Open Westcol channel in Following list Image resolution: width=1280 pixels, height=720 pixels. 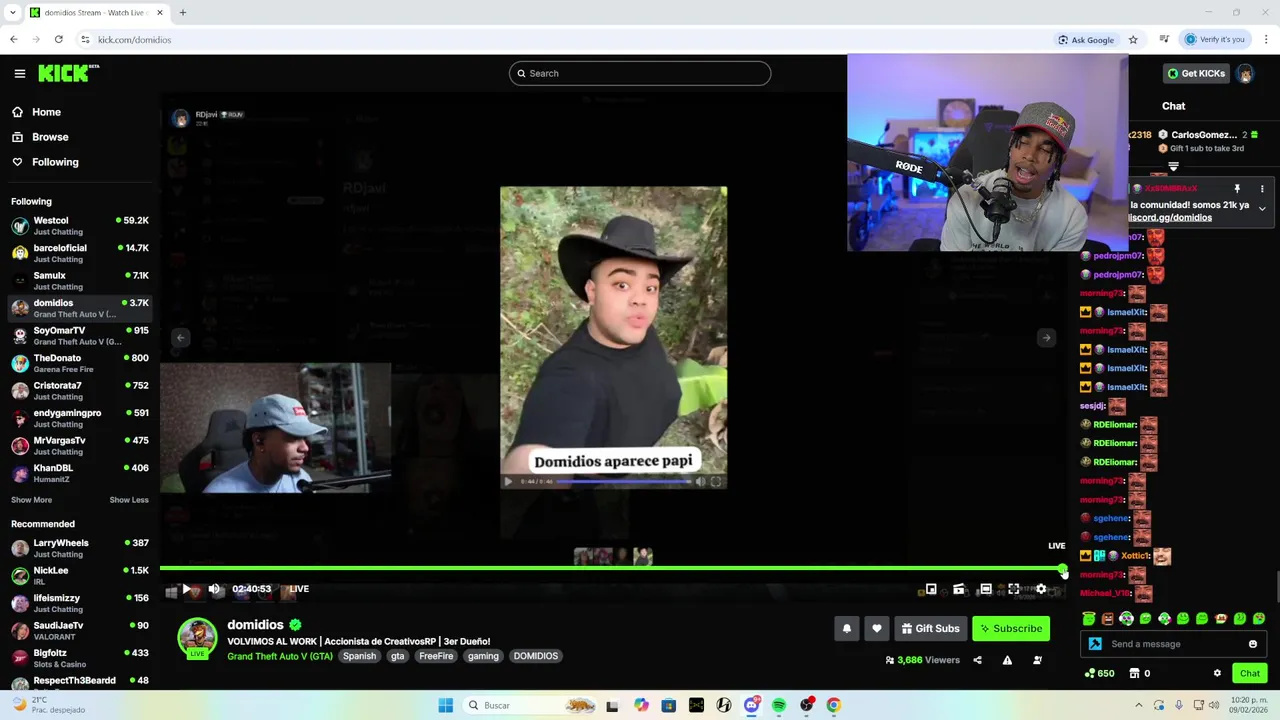click(80, 225)
